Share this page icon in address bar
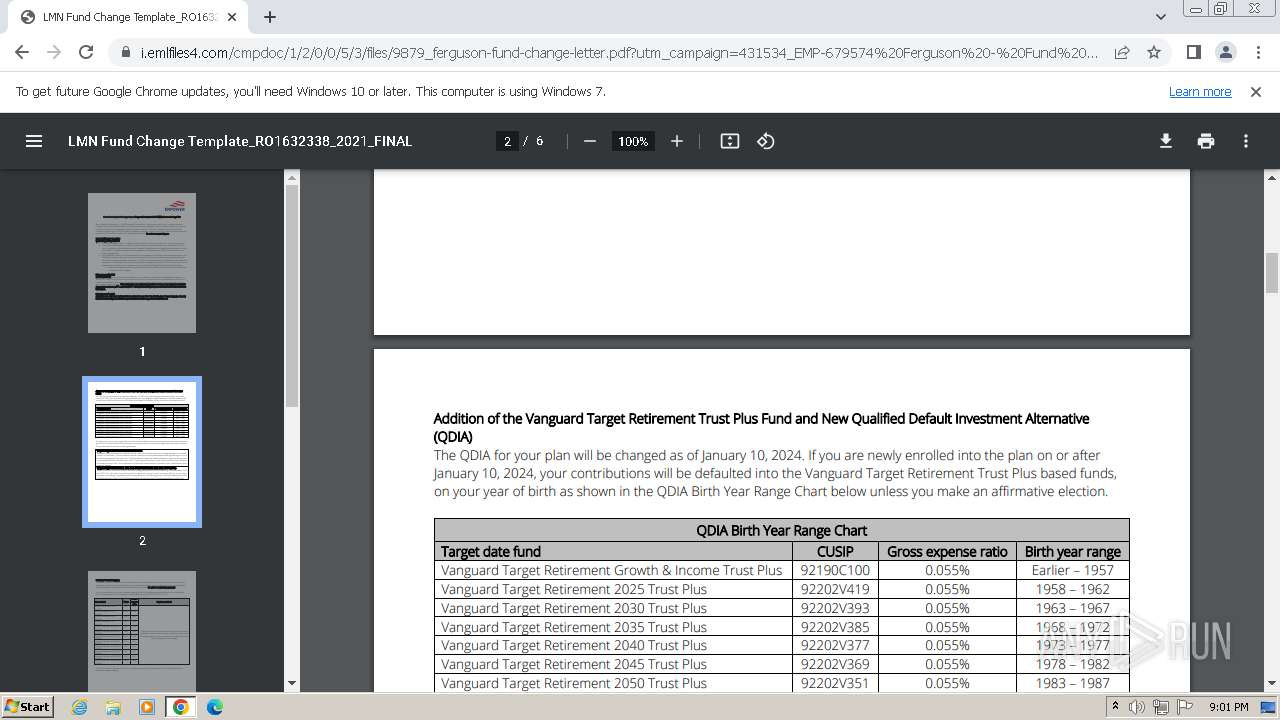 click(1122, 52)
